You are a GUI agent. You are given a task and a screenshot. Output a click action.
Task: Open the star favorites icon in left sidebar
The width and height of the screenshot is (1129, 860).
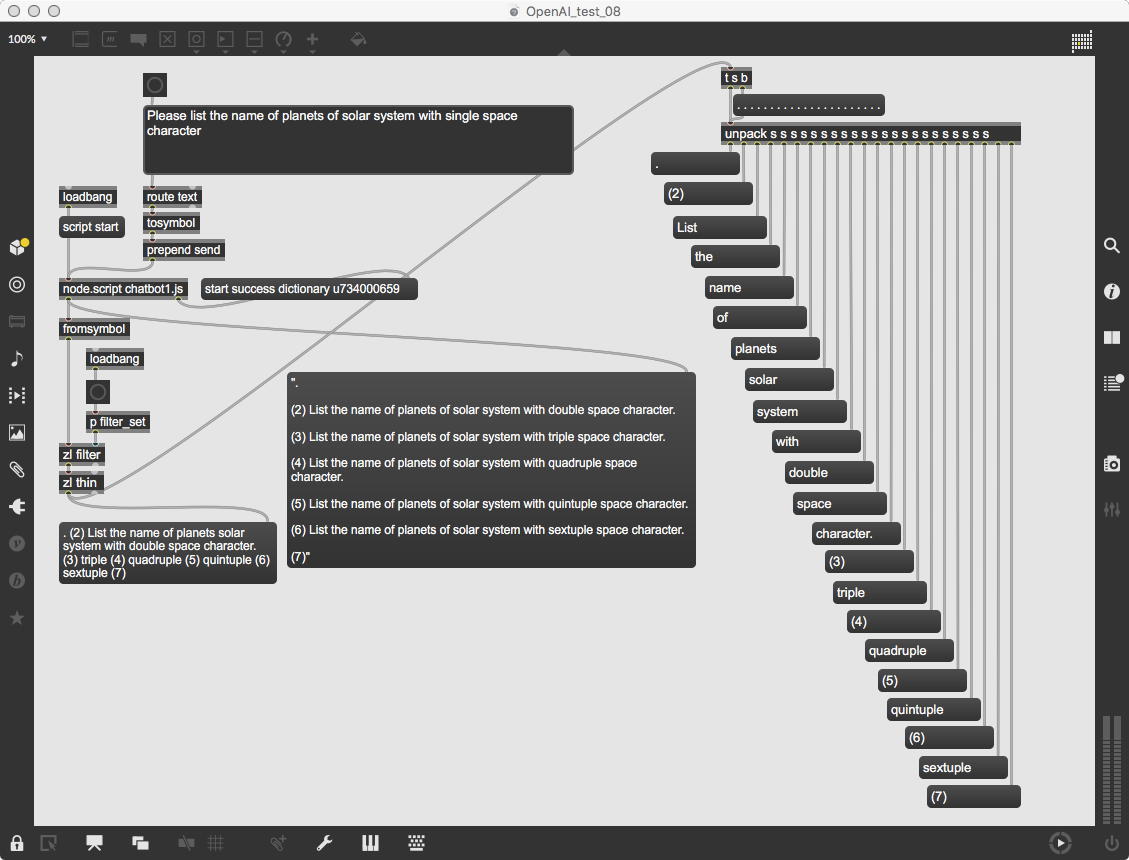tap(17, 618)
